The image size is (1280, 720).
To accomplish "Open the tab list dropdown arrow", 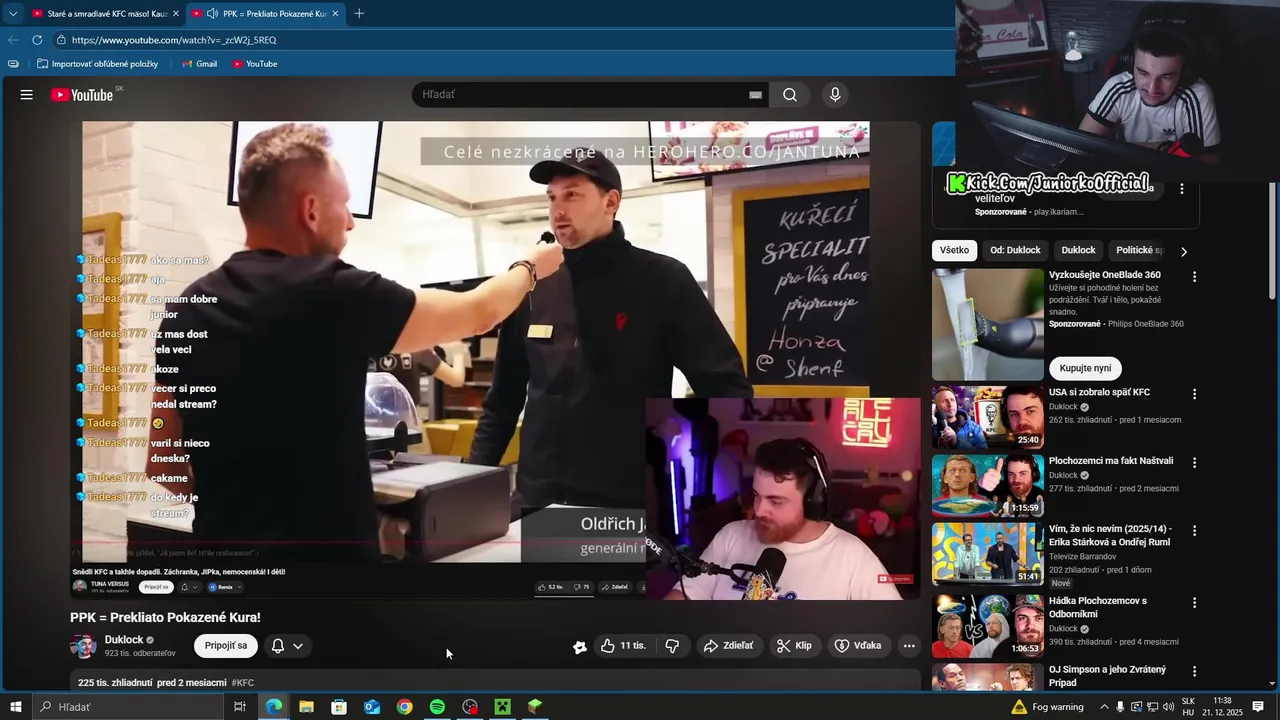I will 13,13.
